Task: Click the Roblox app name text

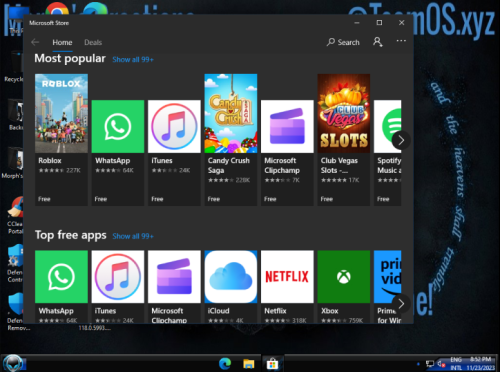Action: [50, 161]
